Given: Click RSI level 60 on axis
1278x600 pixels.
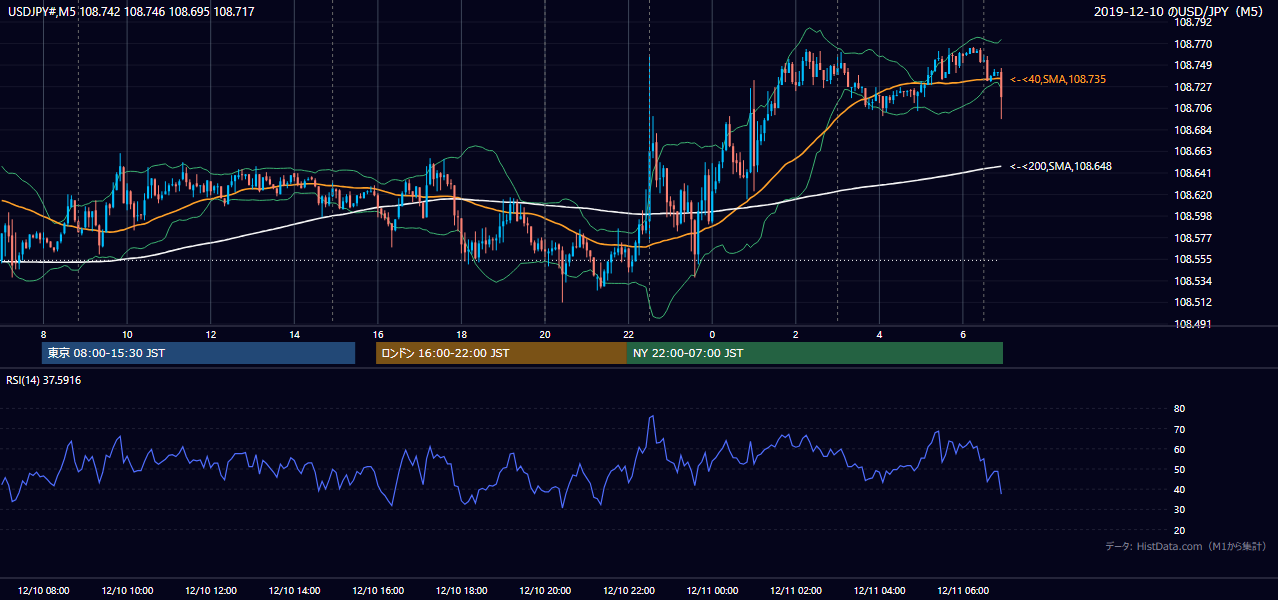Looking at the screenshot, I should click(1179, 449).
